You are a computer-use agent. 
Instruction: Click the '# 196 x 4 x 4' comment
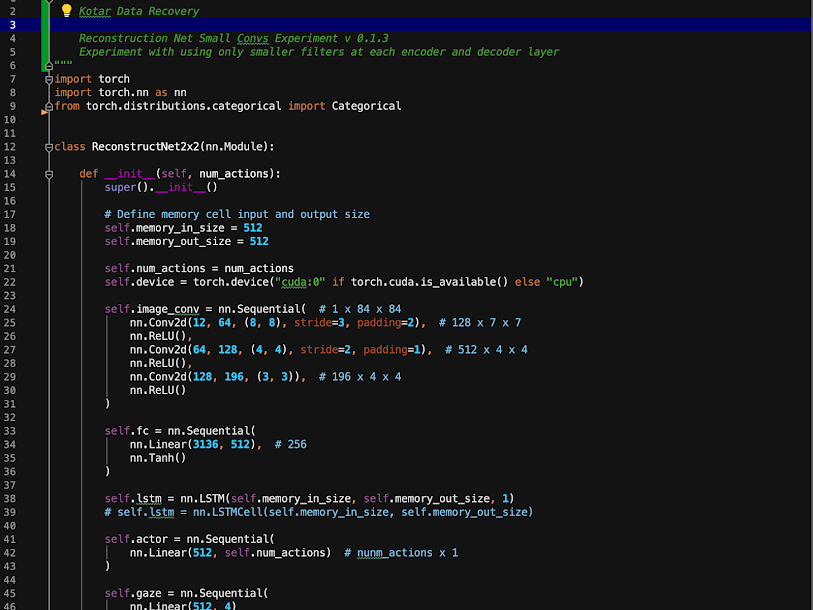360,377
